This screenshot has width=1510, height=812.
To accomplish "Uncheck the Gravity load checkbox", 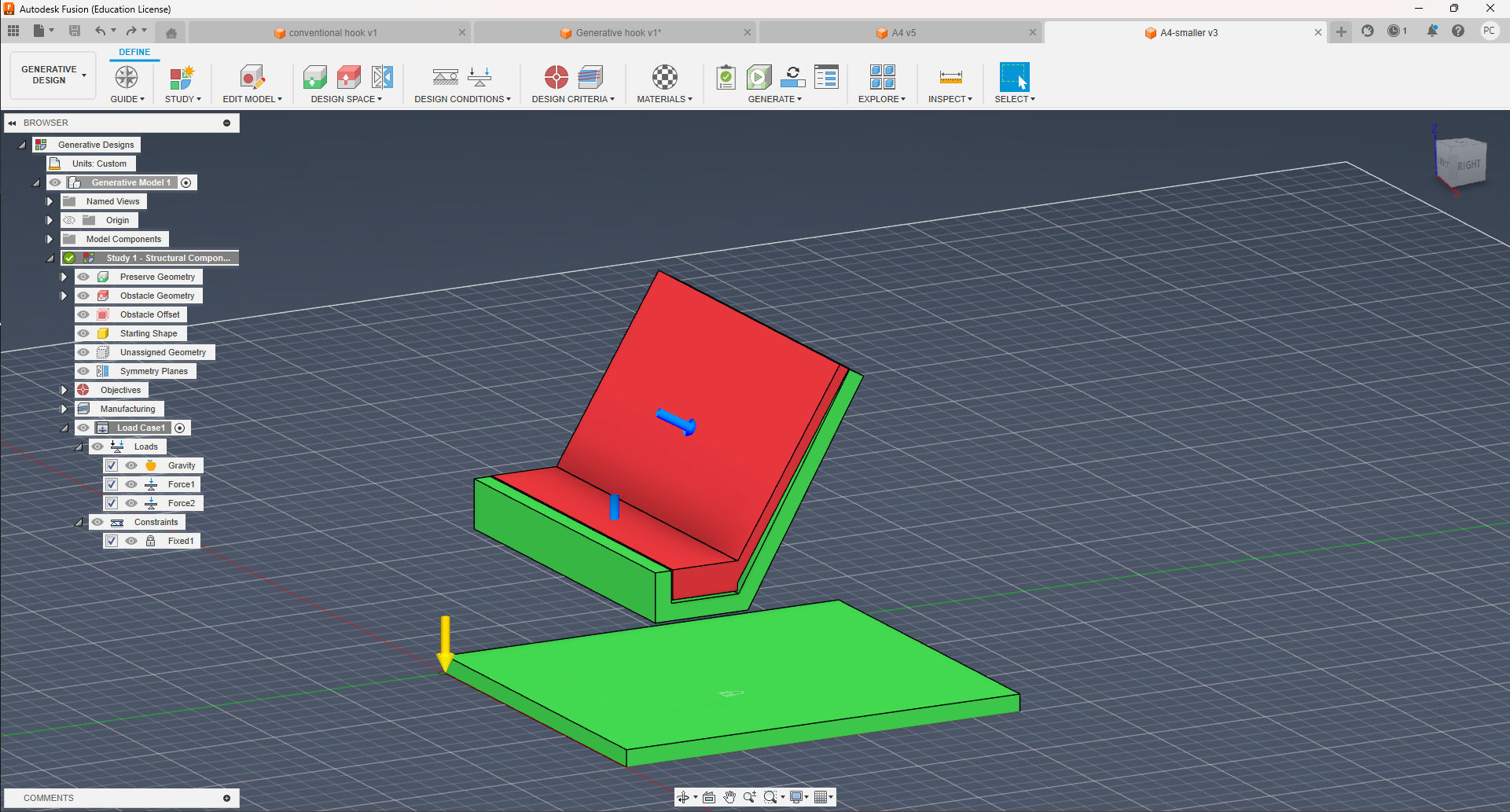I will point(112,465).
